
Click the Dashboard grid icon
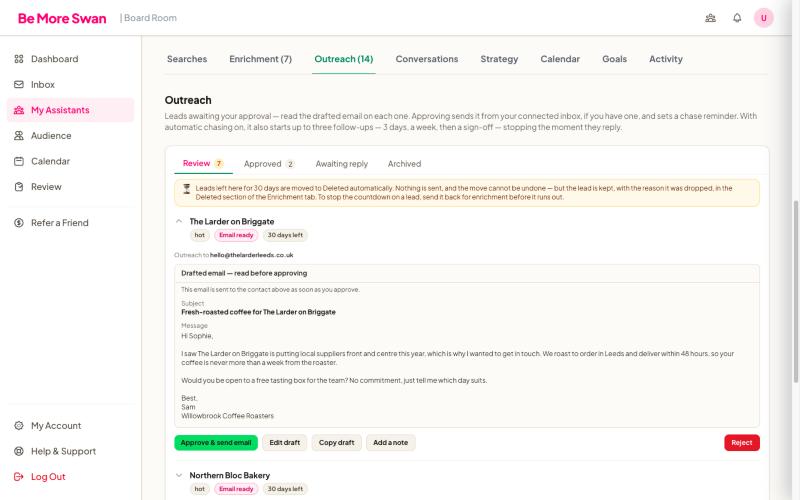19,59
